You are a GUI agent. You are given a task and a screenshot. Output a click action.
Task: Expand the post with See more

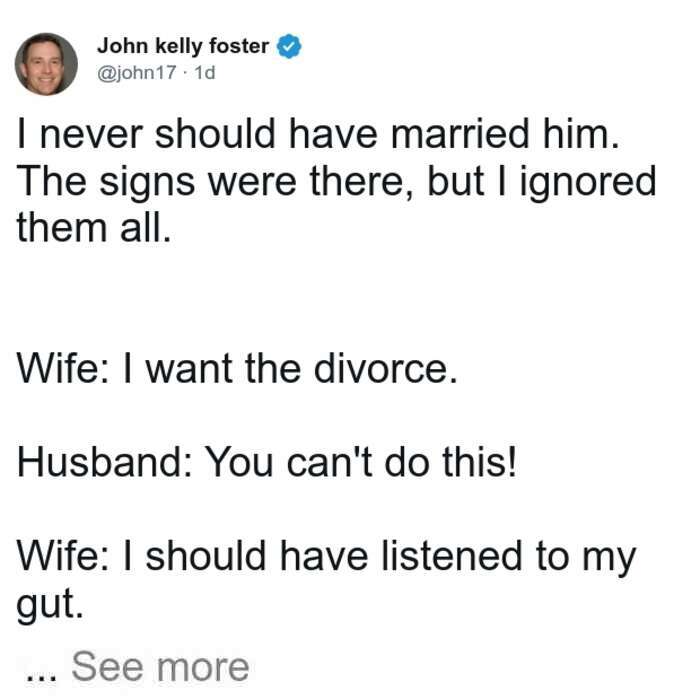coord(160,667)
